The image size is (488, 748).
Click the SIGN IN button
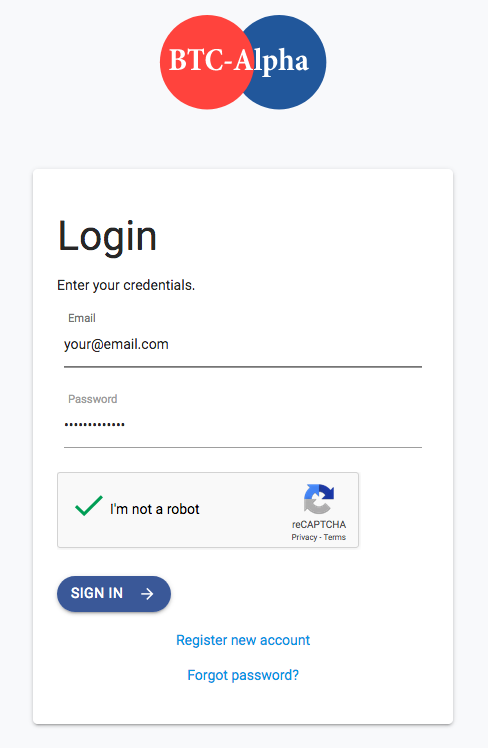[114, 593]
